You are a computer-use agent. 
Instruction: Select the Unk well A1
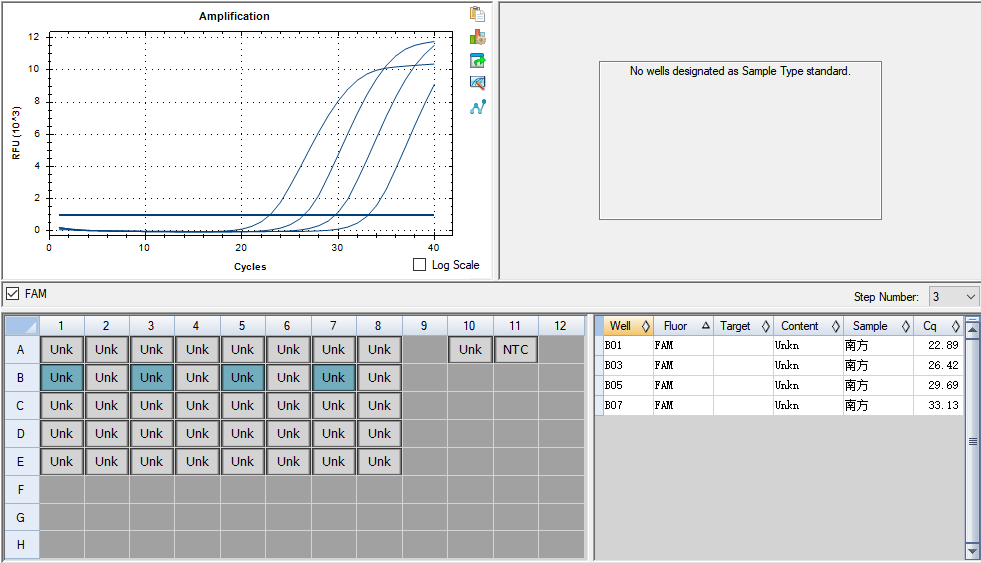(x=61, y=350)
